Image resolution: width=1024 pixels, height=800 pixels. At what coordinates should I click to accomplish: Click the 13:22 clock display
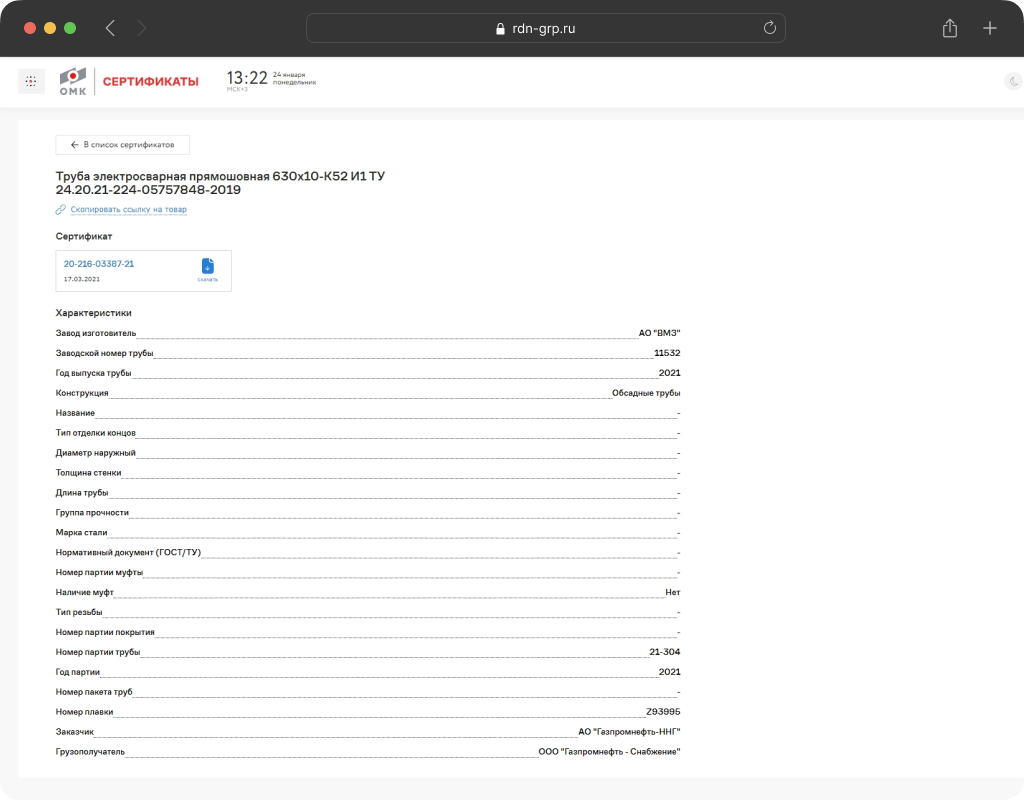[247, 78]
